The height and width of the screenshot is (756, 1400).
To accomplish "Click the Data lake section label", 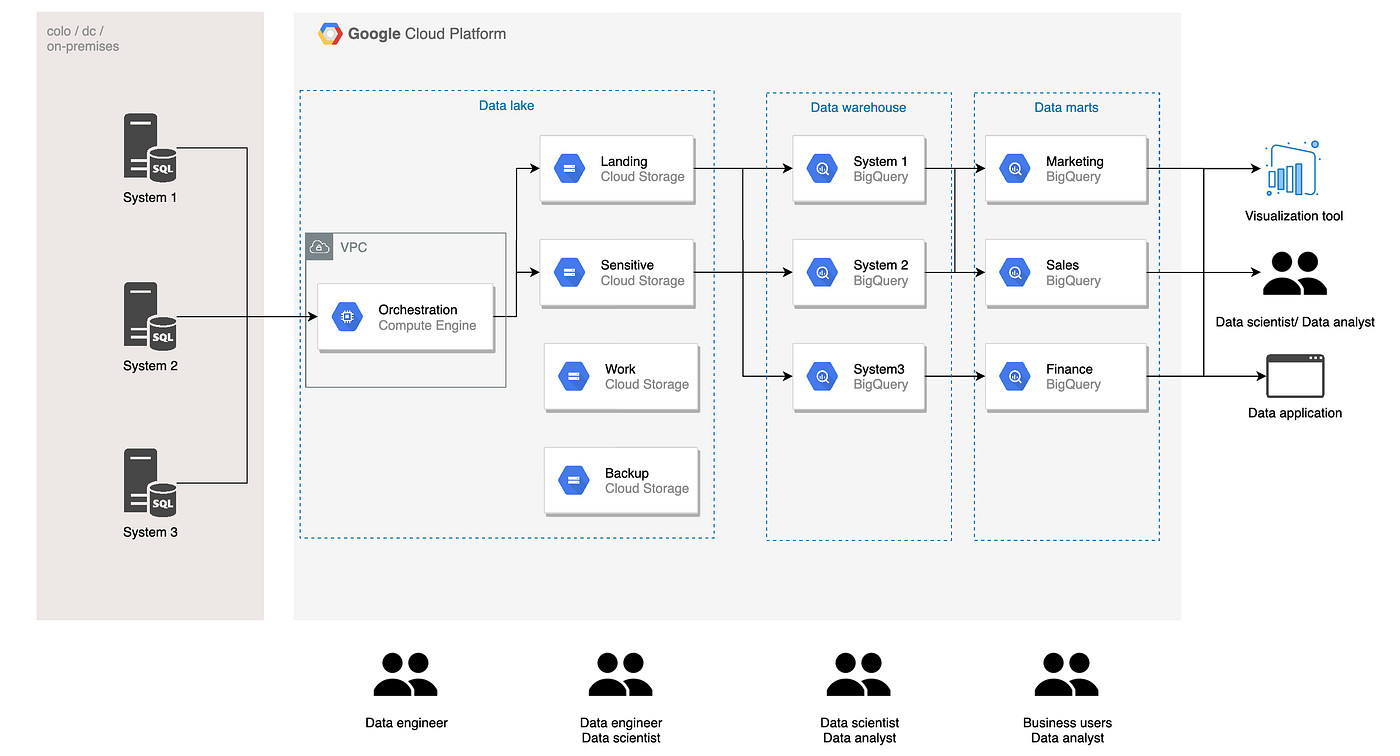I will 506,105.
